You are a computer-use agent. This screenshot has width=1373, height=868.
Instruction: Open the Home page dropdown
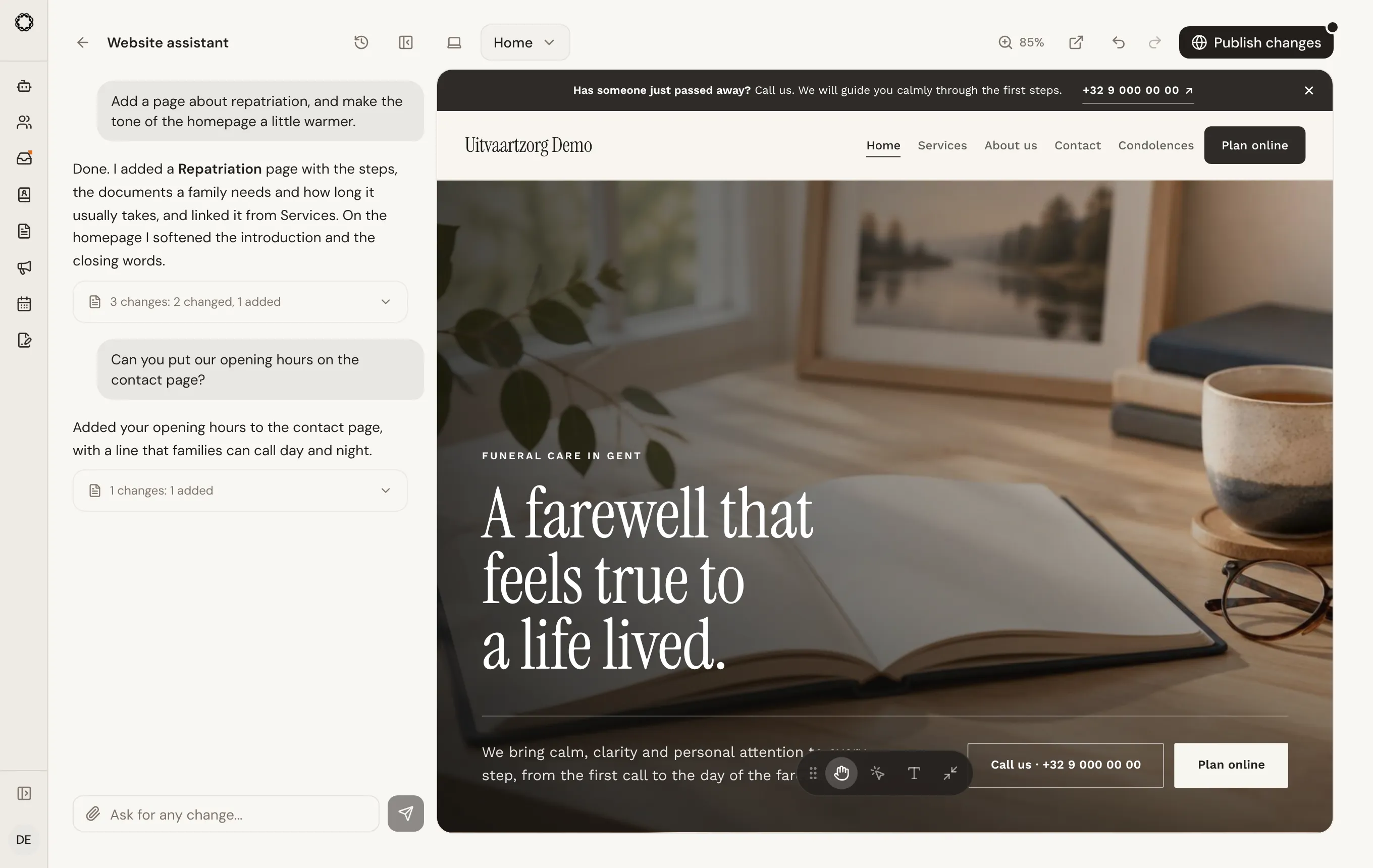coord(524,42)
